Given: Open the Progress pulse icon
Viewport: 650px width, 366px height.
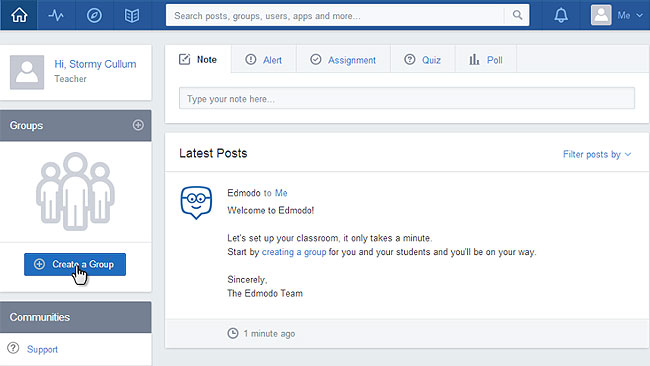Looking at the screenshot, I should click(56, 16).
